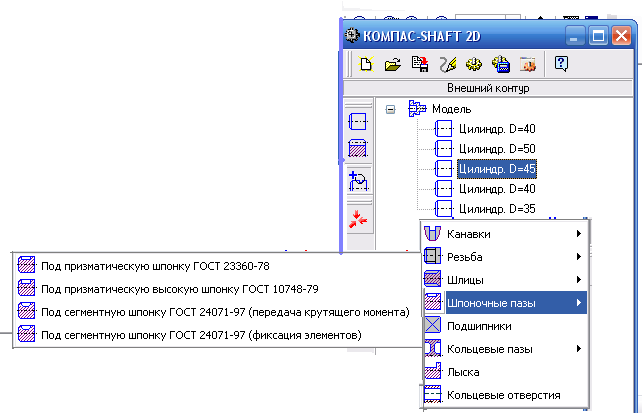The height and width of the screenshot is (413, 642).
Task: Click the pencil and curve toolbar icon
Action: click(x=447, y=65)
